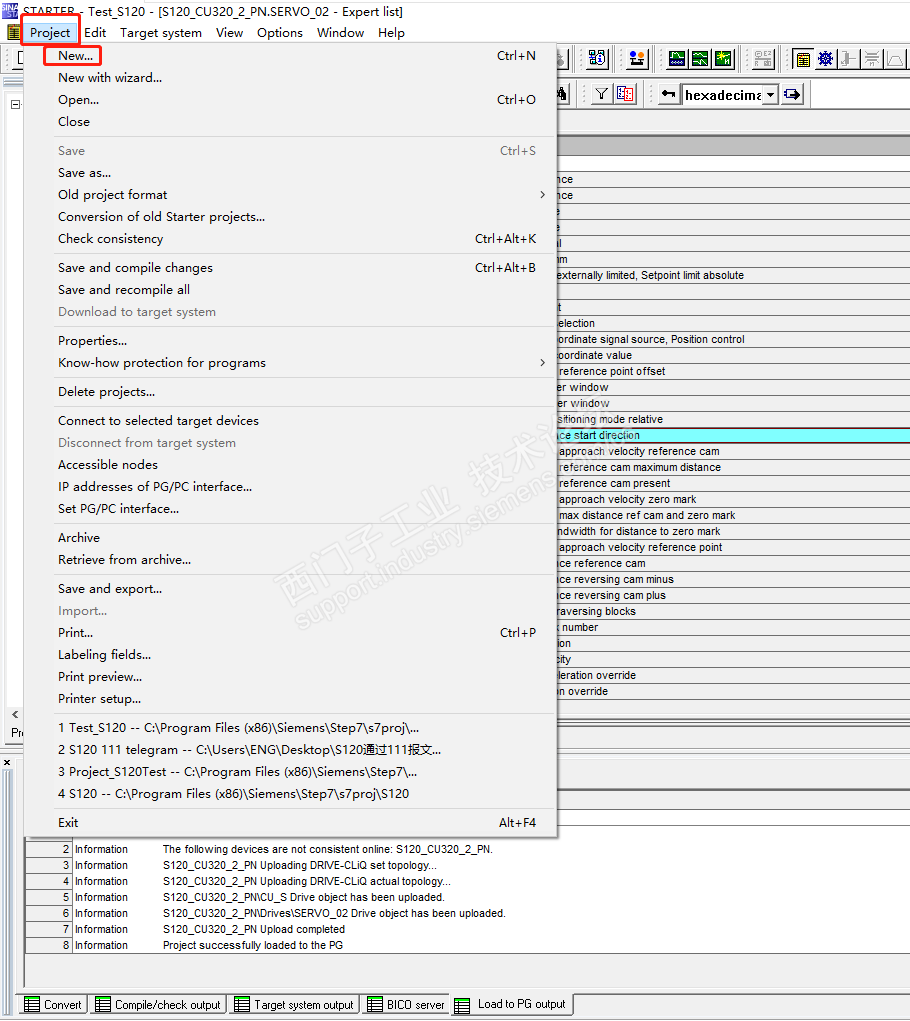Image resolution: width=910 pixels, height=1021 pixels.
Task: Click the trapezoid ramp icon in toolbar
Action: pyautogui.click(x=895, y=59)
